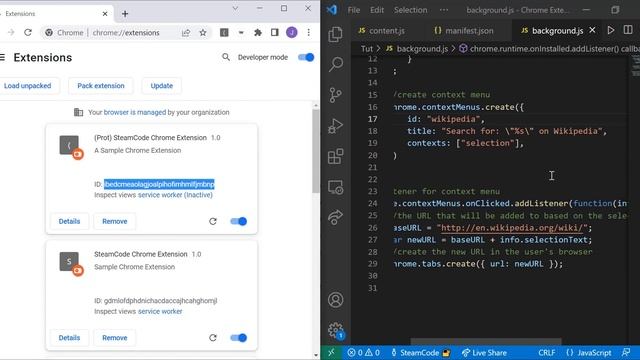640x360 pixels.
Task: Open the Selection menu in VS Code
Action: tap(410, 10)
